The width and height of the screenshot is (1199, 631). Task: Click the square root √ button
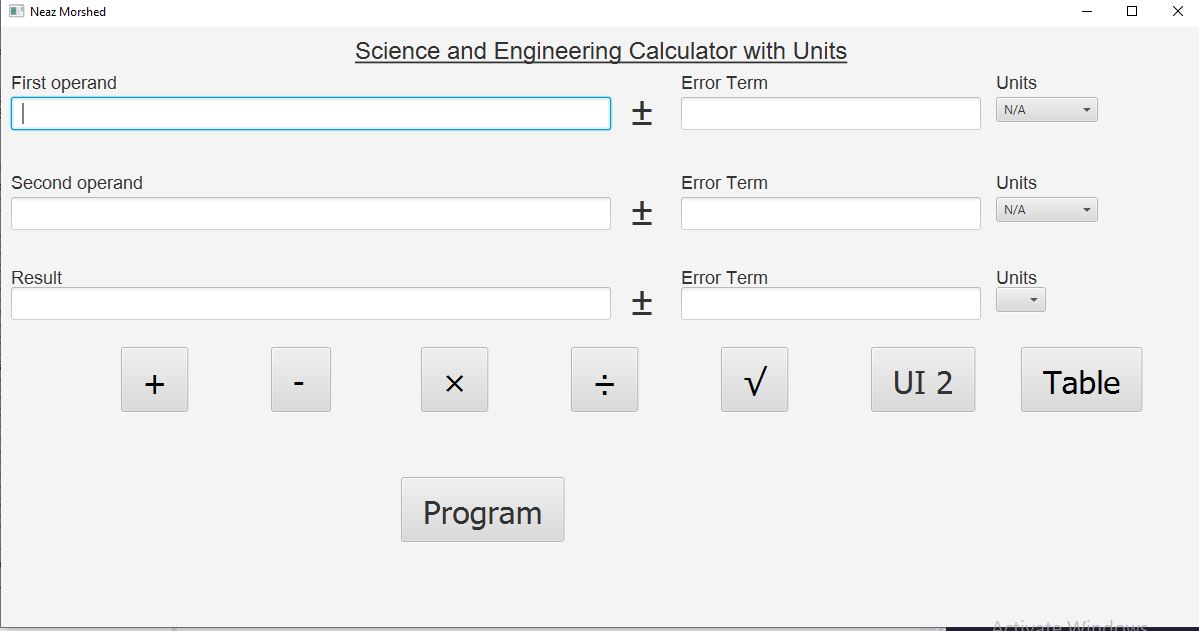754,379
